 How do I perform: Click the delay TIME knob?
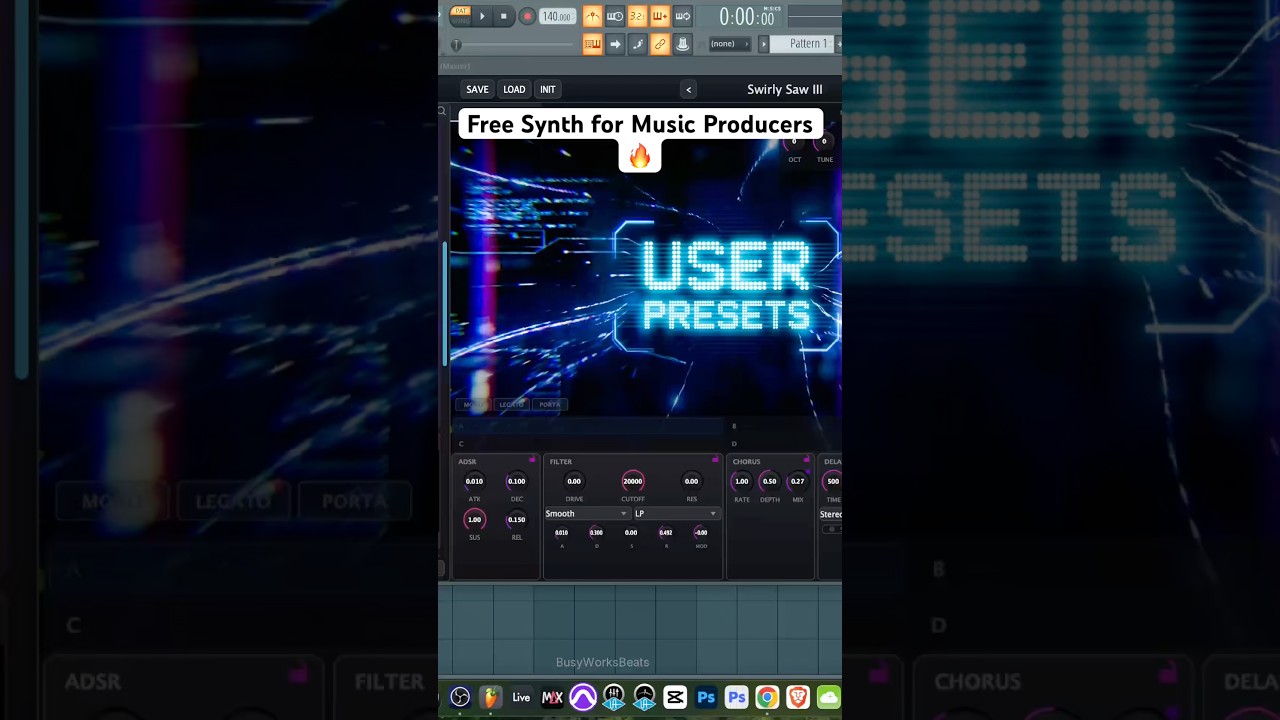(x=832, y=481)
